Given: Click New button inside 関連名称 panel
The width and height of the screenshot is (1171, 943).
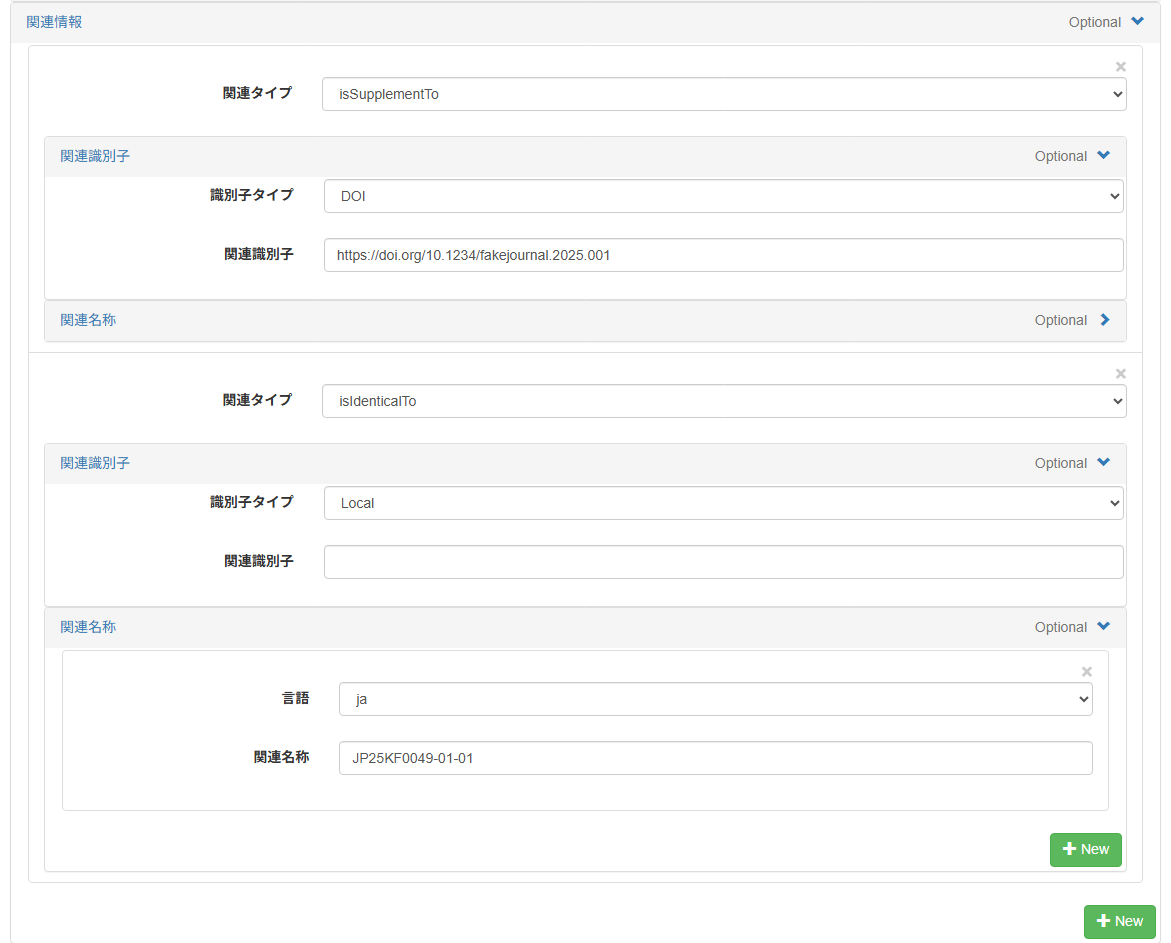Looking at the screenshot, I should tap(1085, 849).
